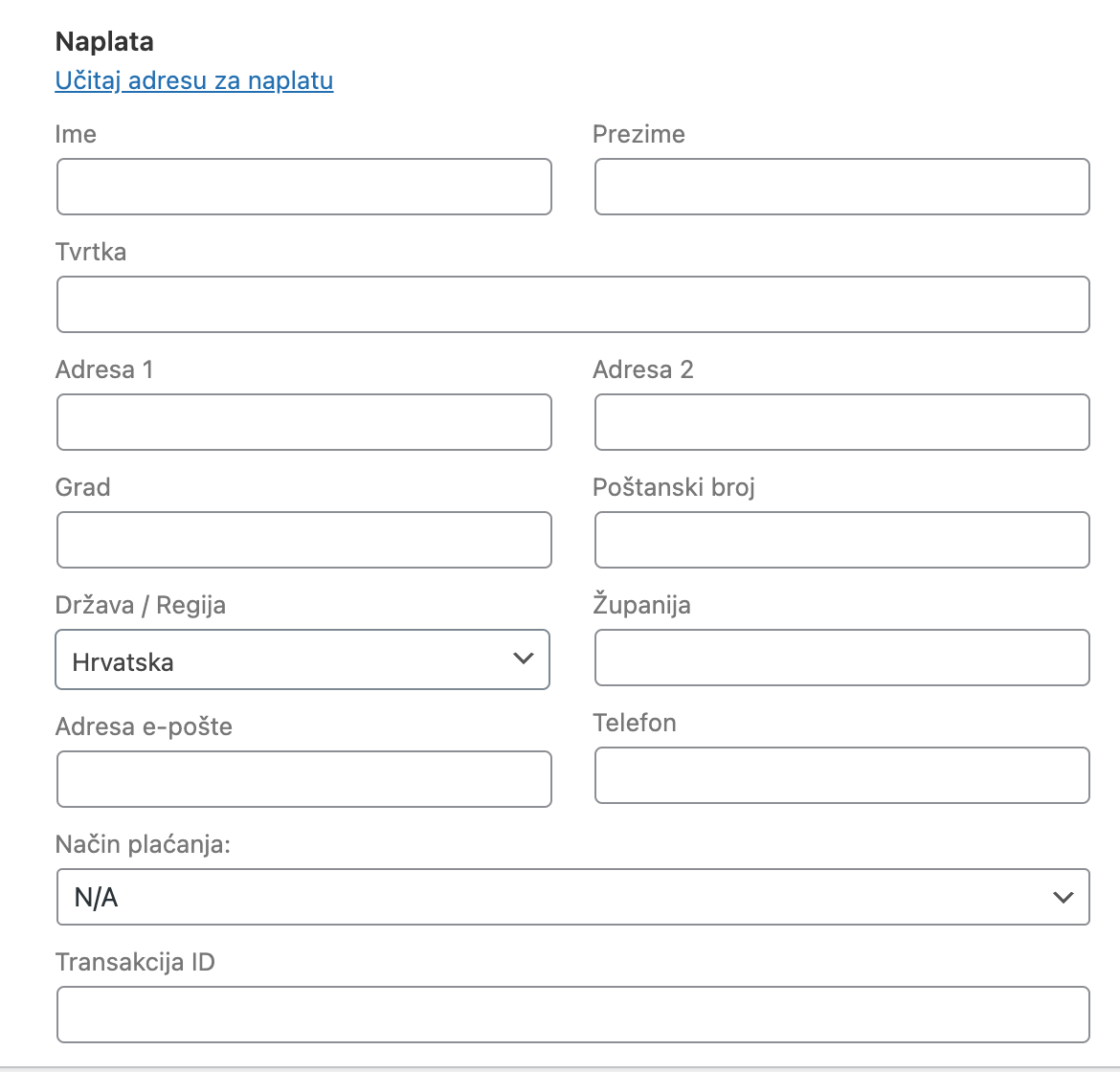Image resolution: width=1120 pixels, height=1072 pixels.
Task: Click the Telefon field label
Action: (635, 723)
